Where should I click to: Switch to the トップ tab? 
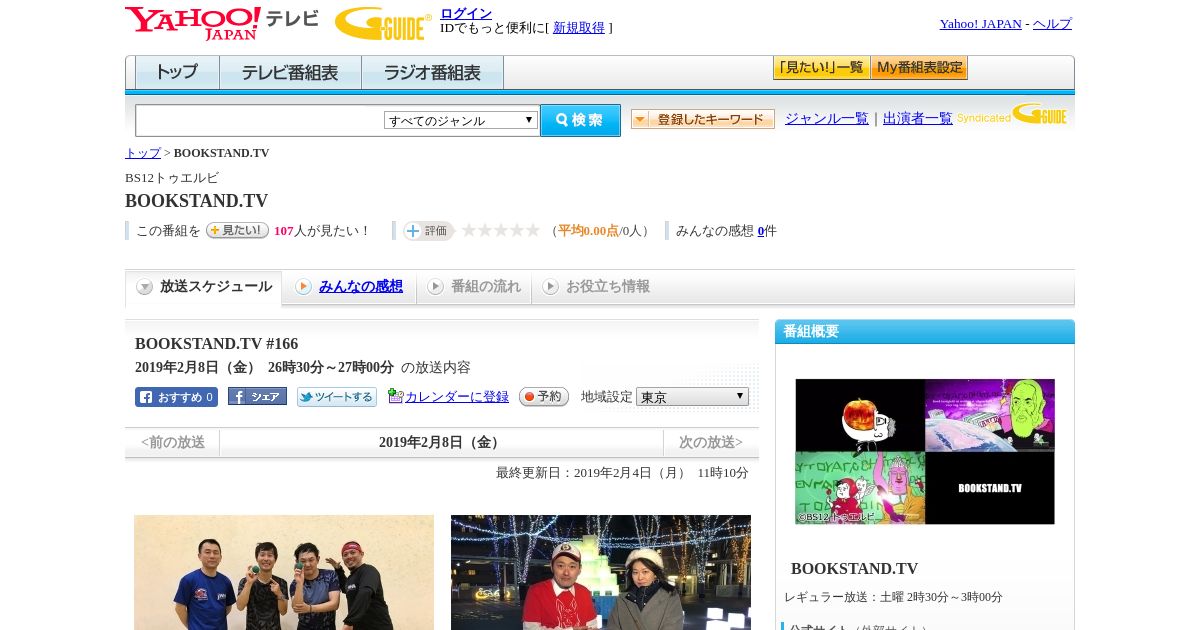tap(177, 73)
